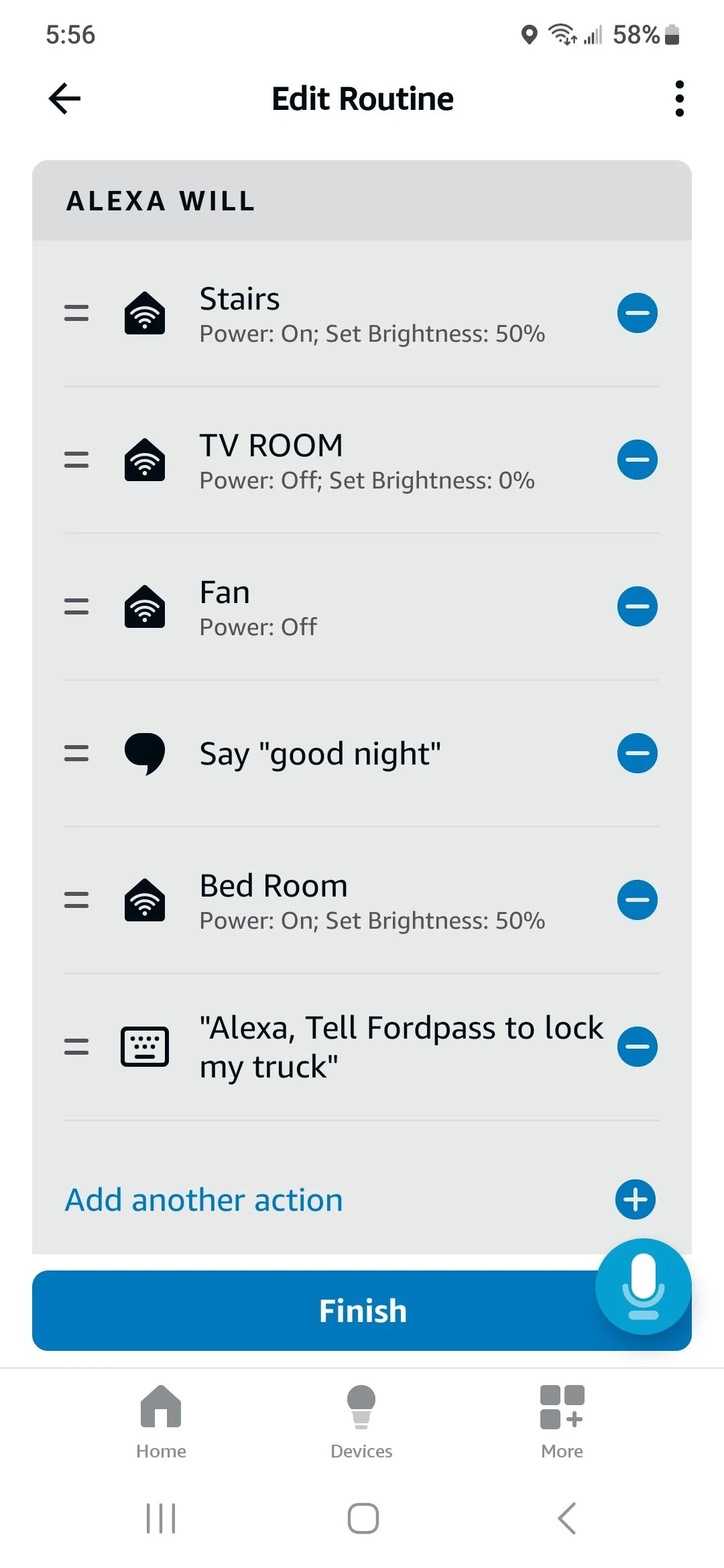Tap the blue Alexa microphone button
Viewport: 724px width, 1568px height.
(643, 1287)
